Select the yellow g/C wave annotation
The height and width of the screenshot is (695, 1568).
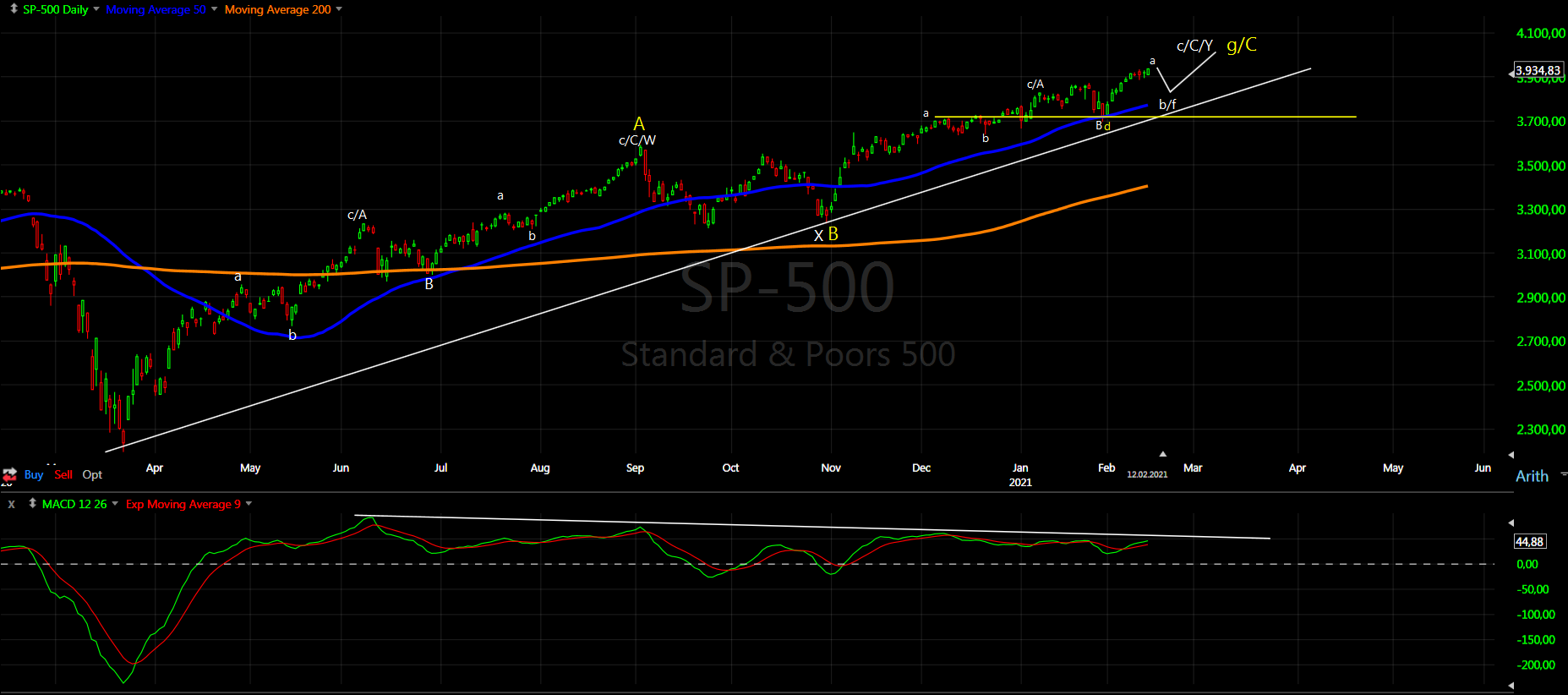pyautogui.click(x=1242, y=45)
